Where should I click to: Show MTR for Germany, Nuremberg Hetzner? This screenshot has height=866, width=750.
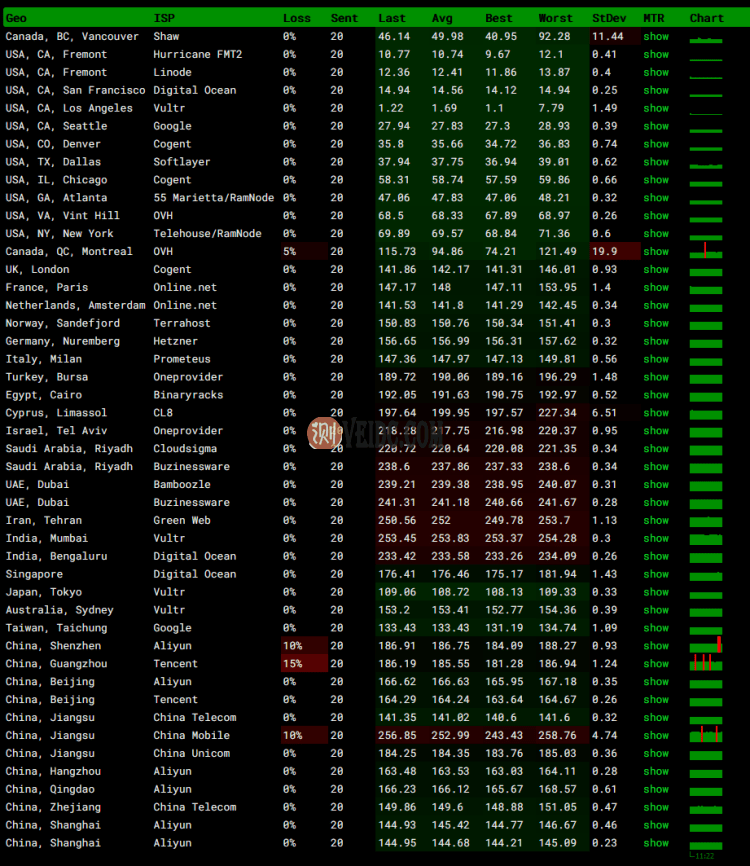click(656, 341)
